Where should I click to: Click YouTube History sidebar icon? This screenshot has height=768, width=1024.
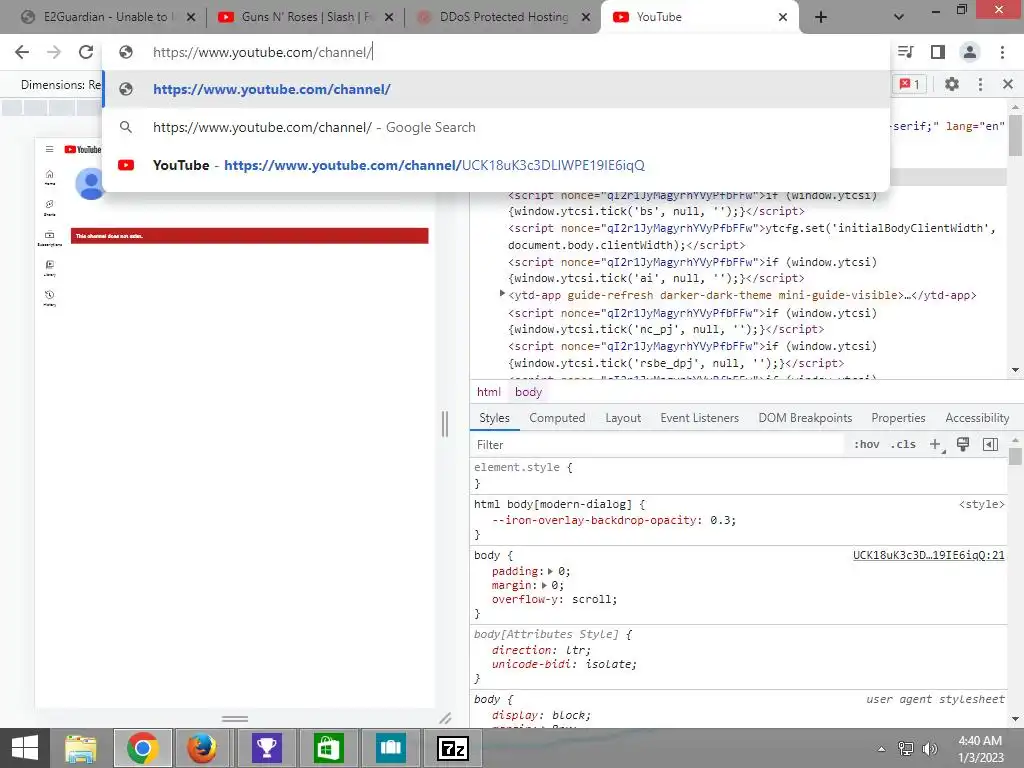(x=50, y=298)
